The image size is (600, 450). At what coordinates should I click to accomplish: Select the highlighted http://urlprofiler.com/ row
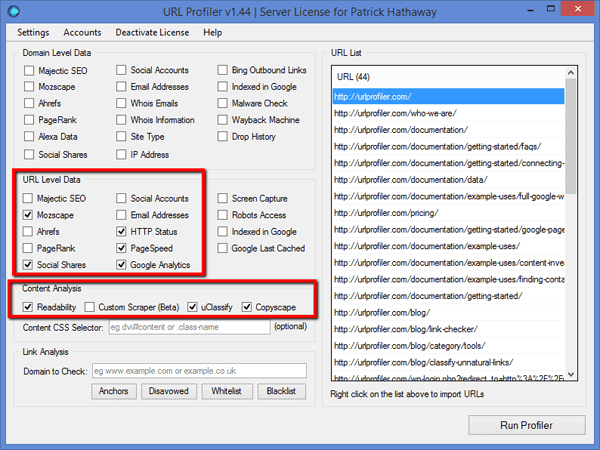point(448,96)
